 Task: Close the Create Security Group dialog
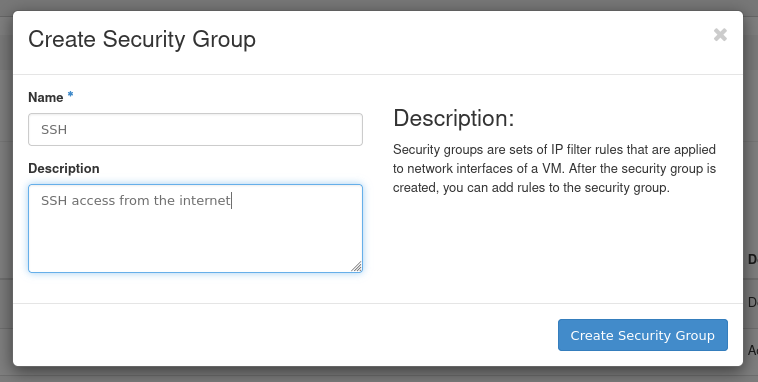[x=720, y=35]
